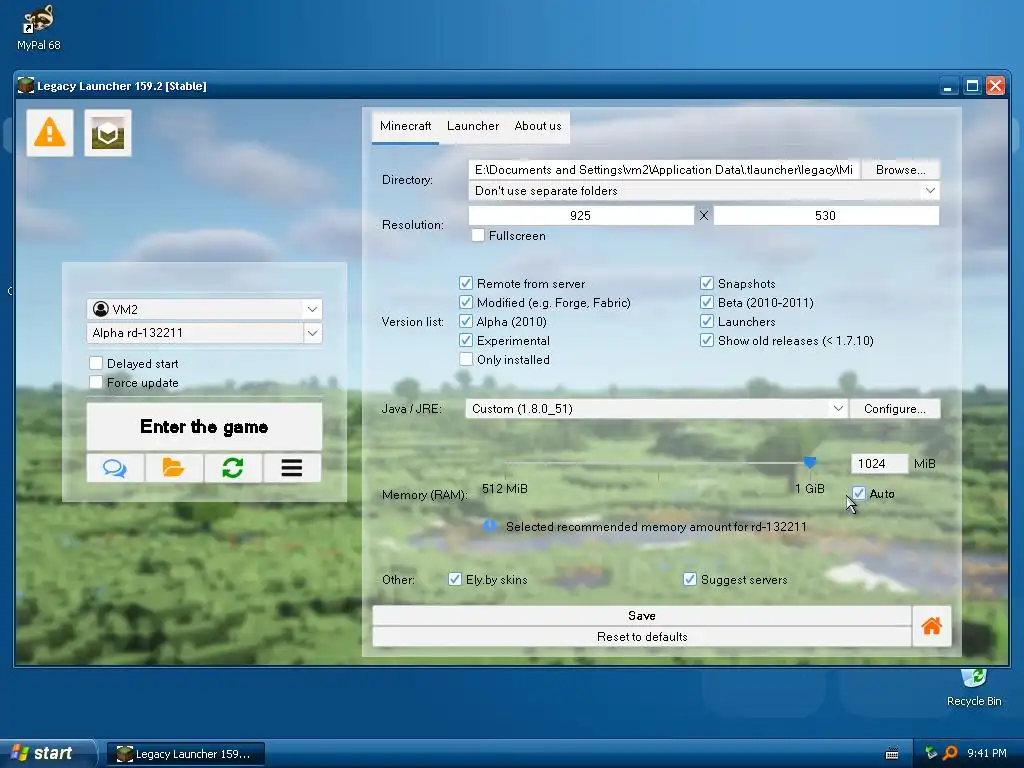Toggle Show old releases checkbox

point(707,340)
